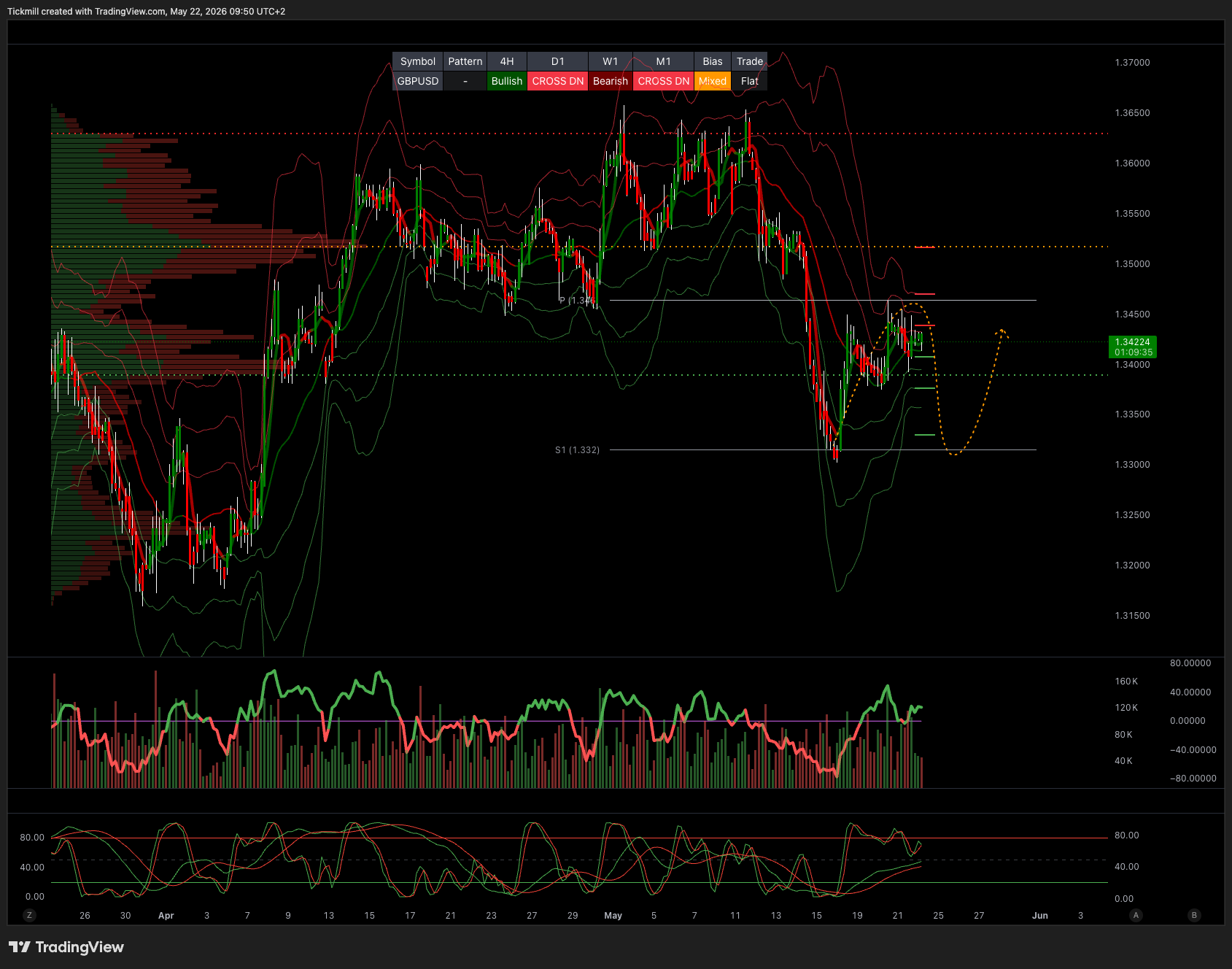Screen dimensions: 1232x969
Task: Click the Flat trade cell
Action: pyautogui.click(x=750, y=81)
